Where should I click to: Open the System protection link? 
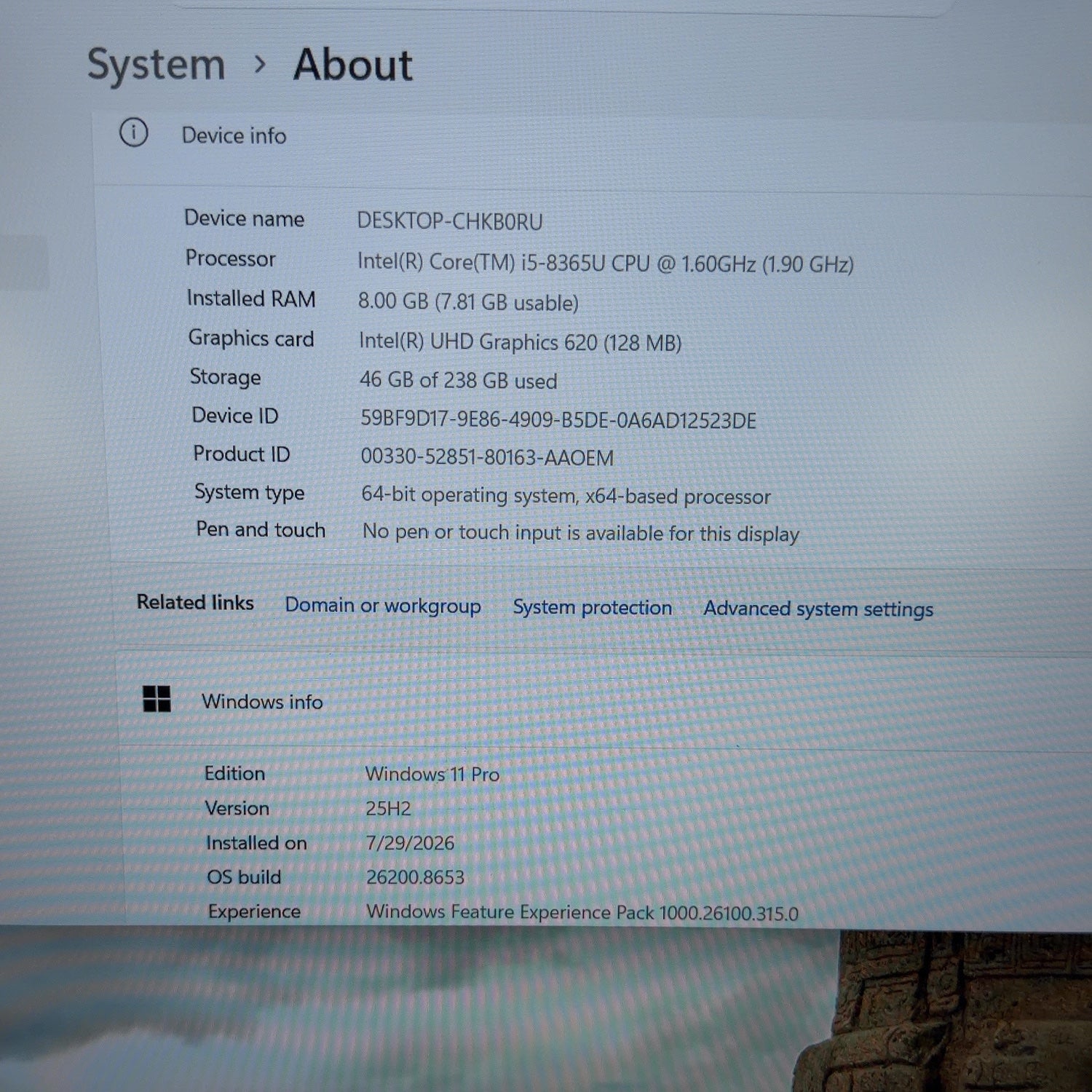pos(593,607)
